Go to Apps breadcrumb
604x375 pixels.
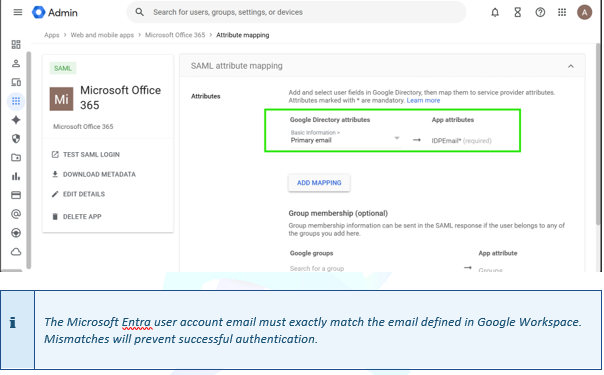point(52,35)
